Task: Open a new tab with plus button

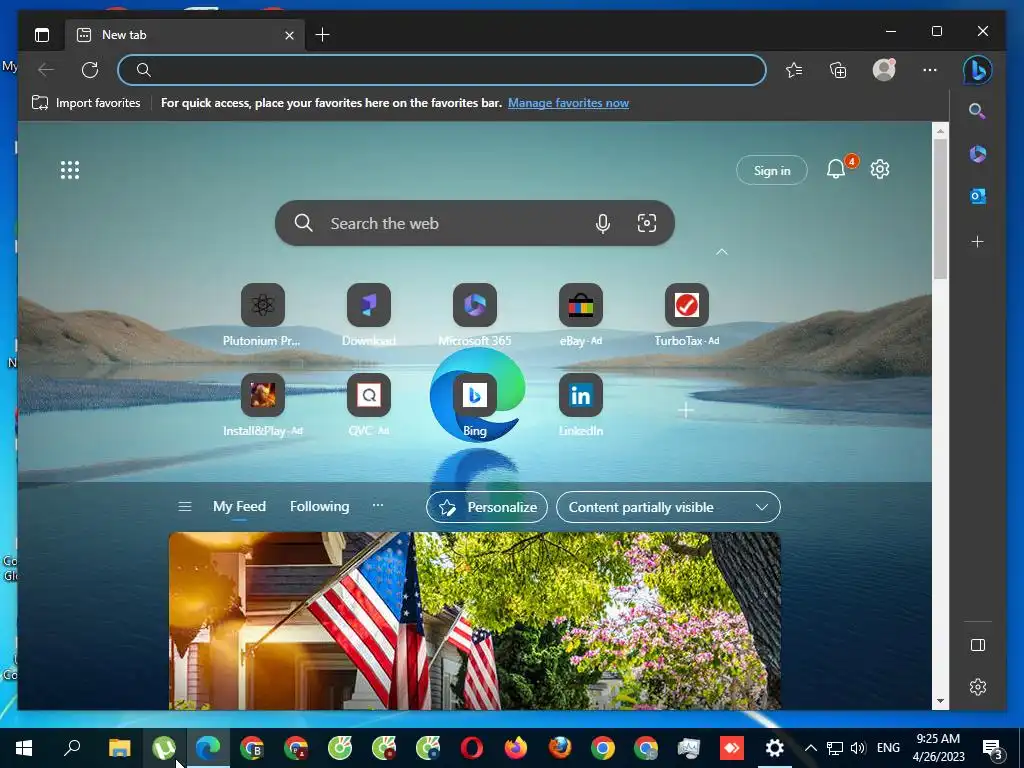Action: 322,35
